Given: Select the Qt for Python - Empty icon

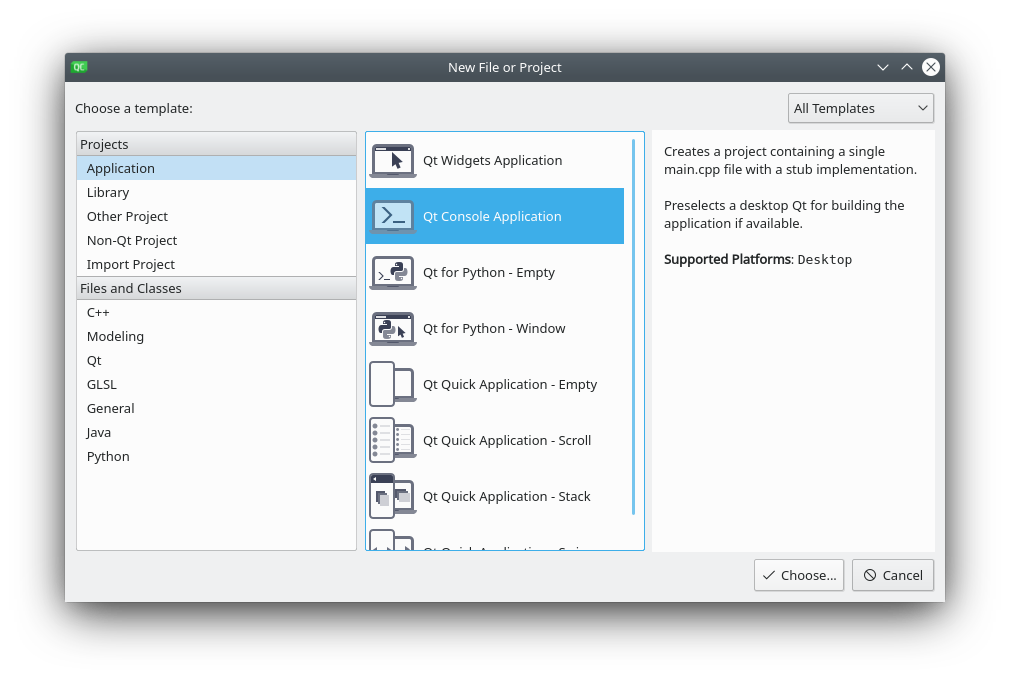Looking at the screenshot, I should click(x=393, y=272).
